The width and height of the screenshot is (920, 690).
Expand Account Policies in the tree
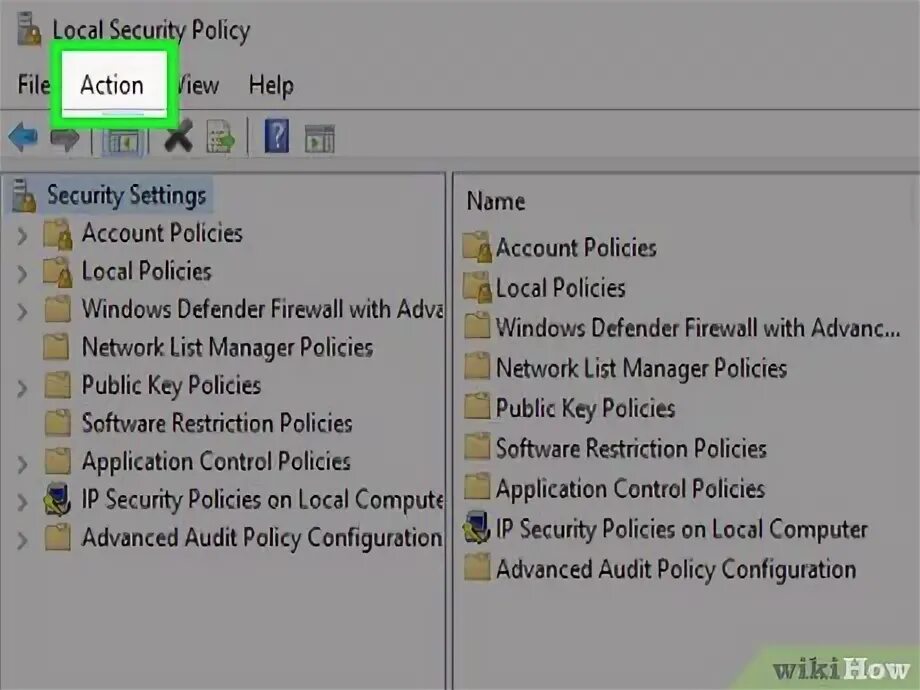(x=22, y=236)
